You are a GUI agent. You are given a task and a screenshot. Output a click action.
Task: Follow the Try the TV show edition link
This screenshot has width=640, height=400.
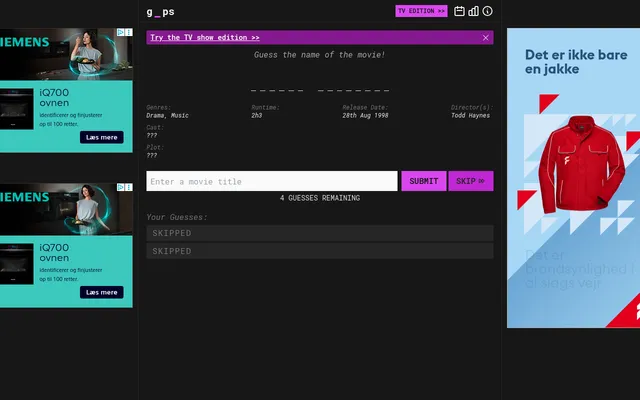coord(204,38)
